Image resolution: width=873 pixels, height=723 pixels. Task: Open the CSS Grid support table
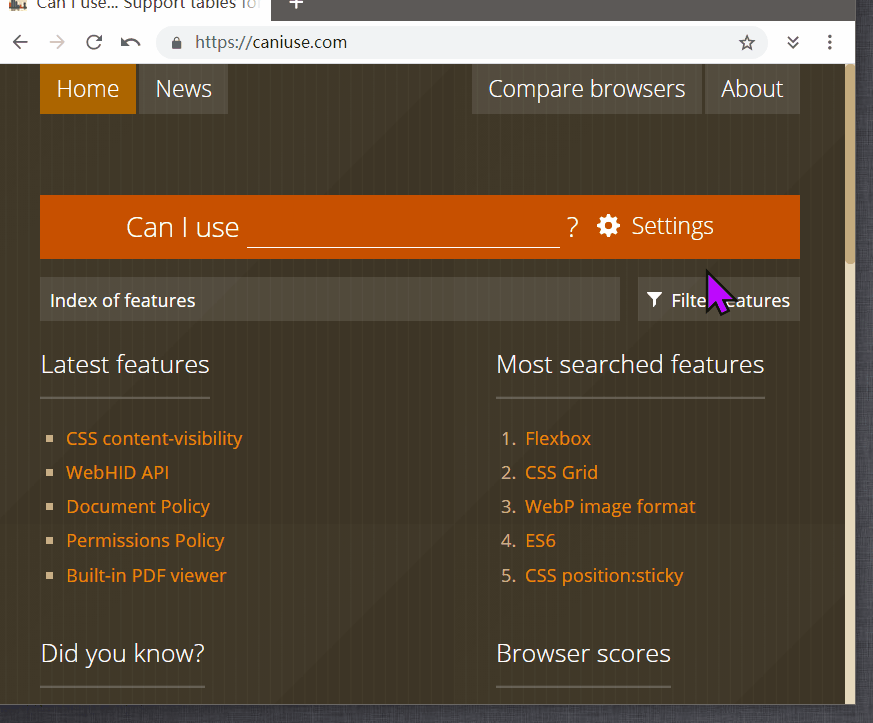pos(561,473)
